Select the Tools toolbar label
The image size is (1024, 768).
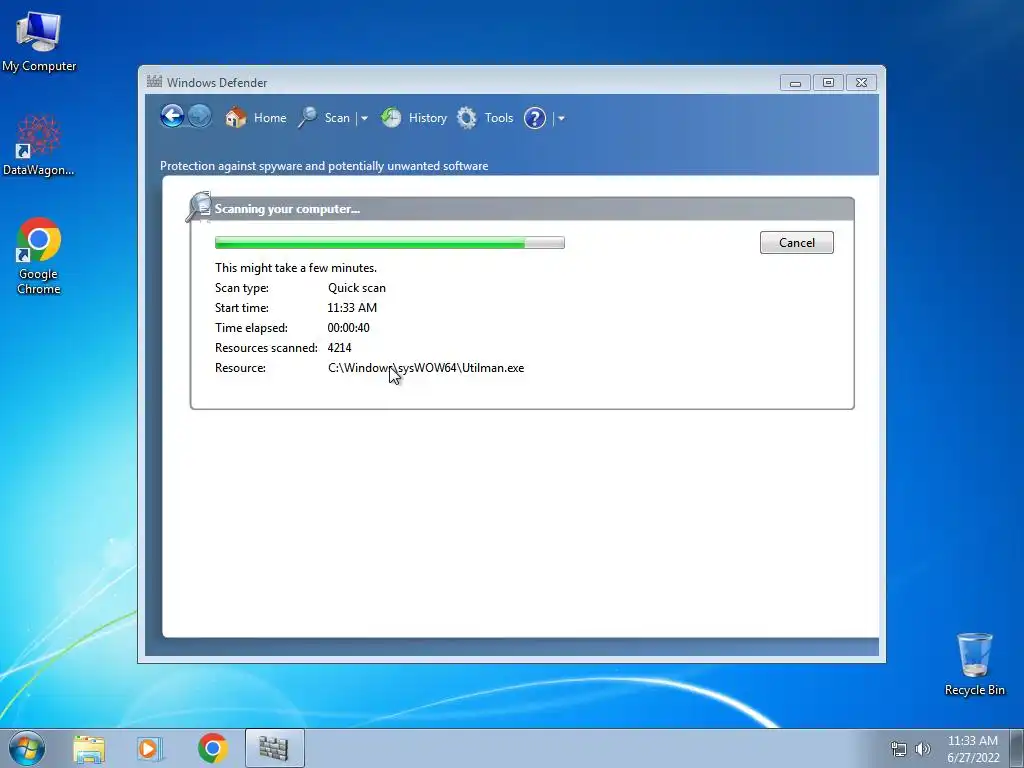tap(499, 118)
